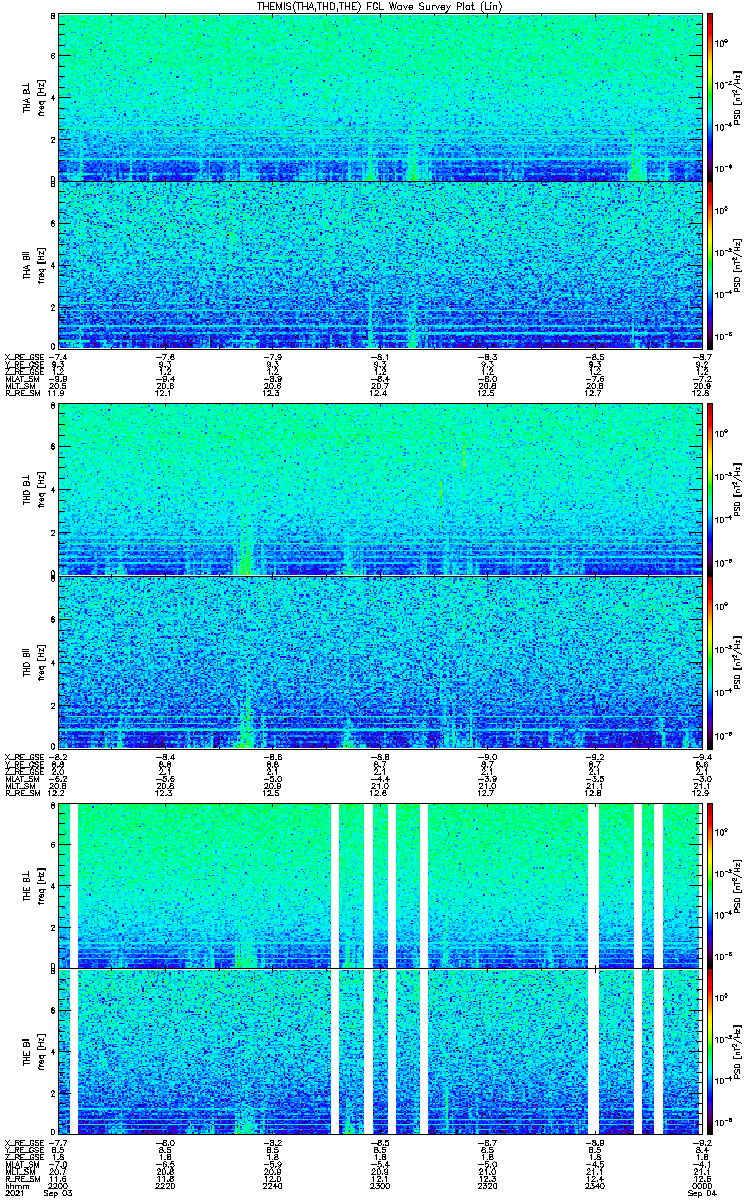The image size is (750, 1200).
Task: Click inside the THA B perpendicular spectrogram
Action: 381,97
